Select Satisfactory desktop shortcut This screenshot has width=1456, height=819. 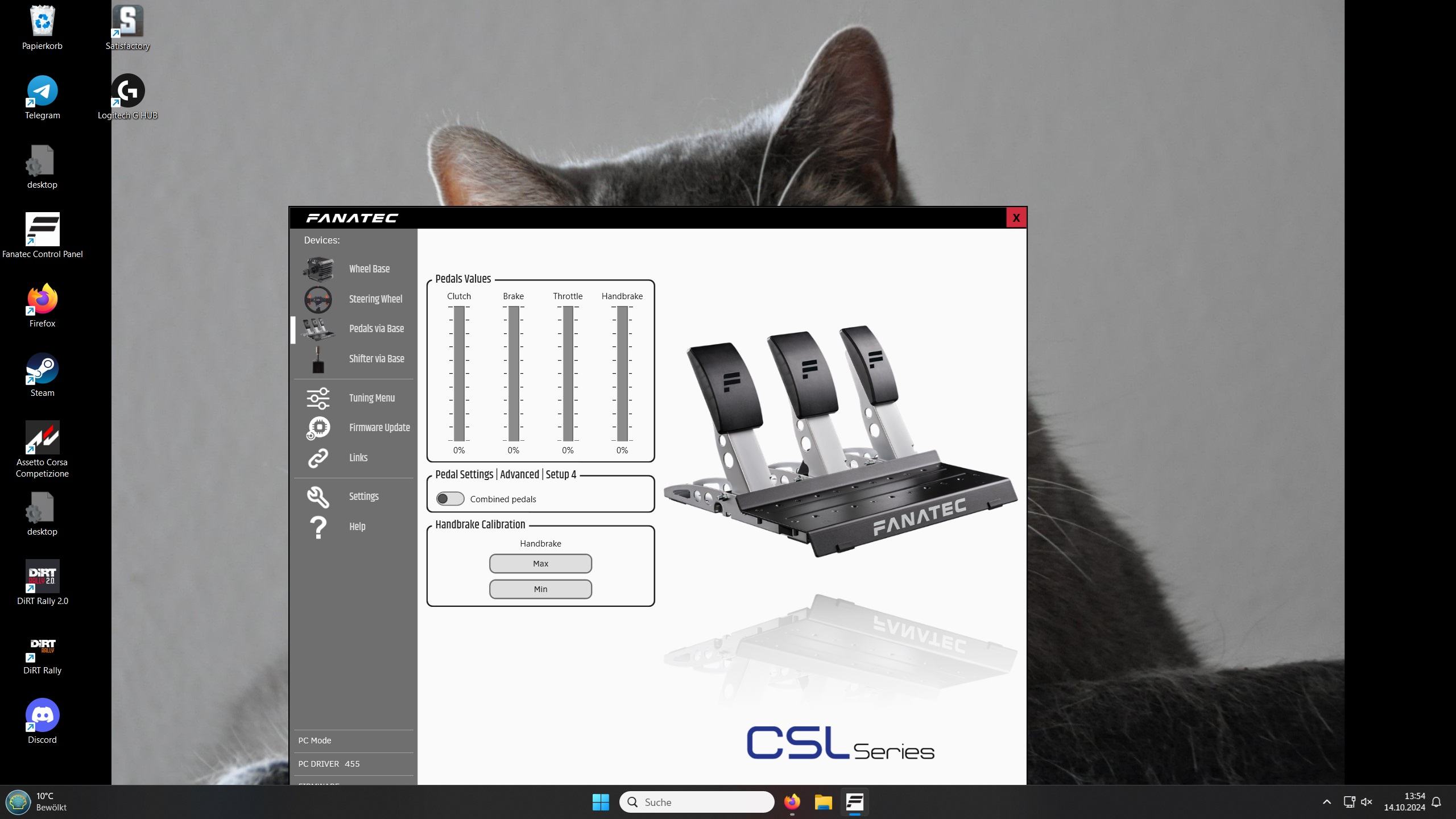click(x=127, y=28)
